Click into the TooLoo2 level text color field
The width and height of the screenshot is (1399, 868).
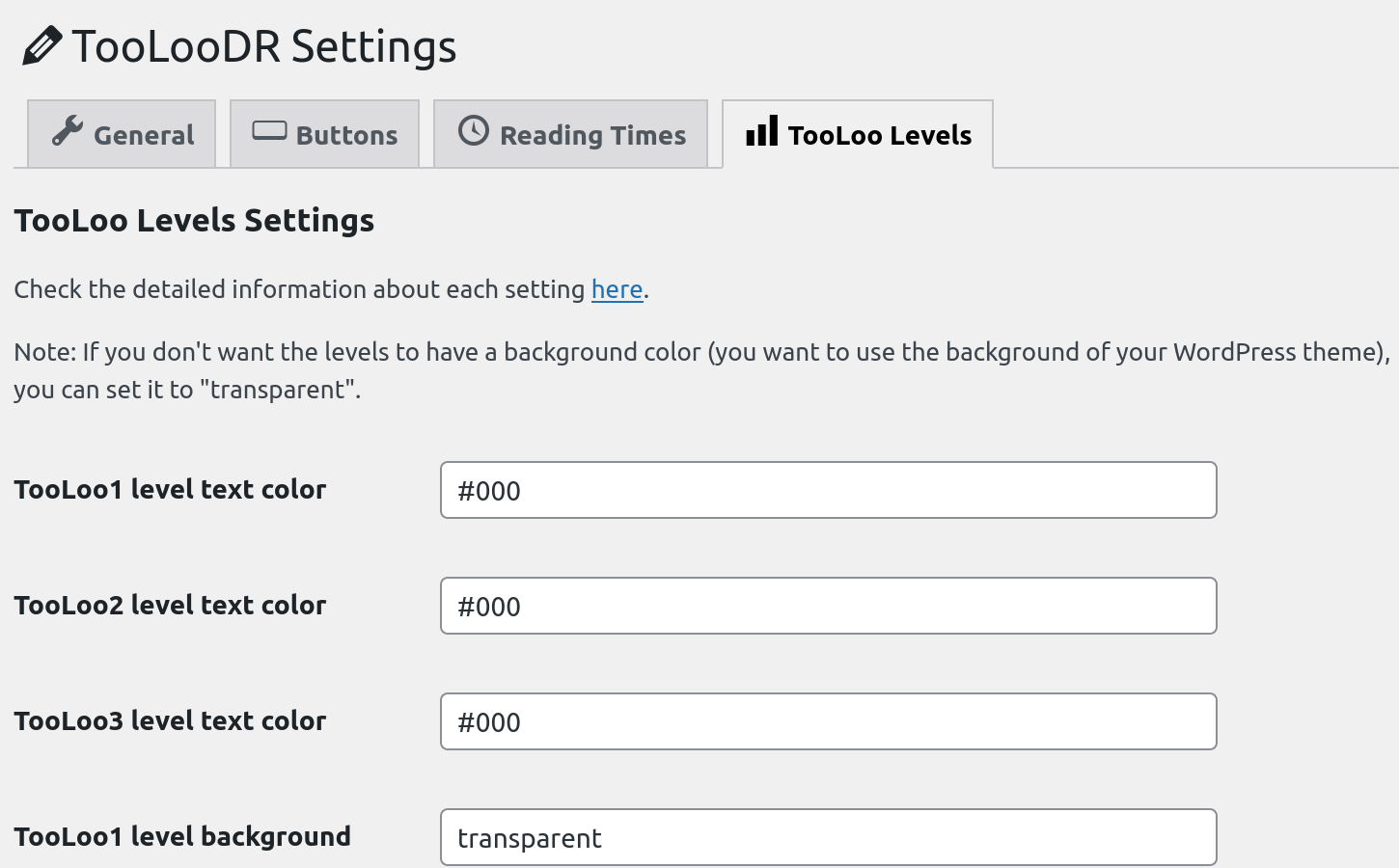[x=828, y=606]
